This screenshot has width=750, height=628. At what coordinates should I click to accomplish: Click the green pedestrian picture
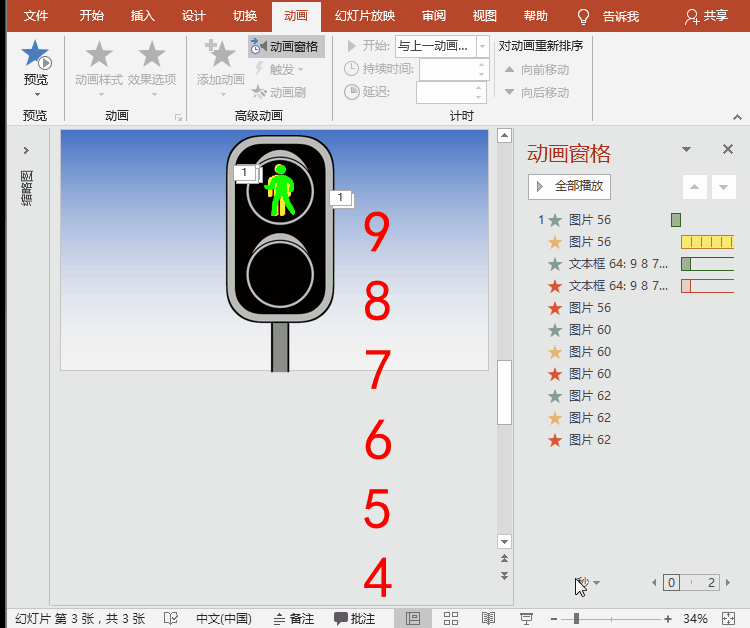tap(280, 190)
